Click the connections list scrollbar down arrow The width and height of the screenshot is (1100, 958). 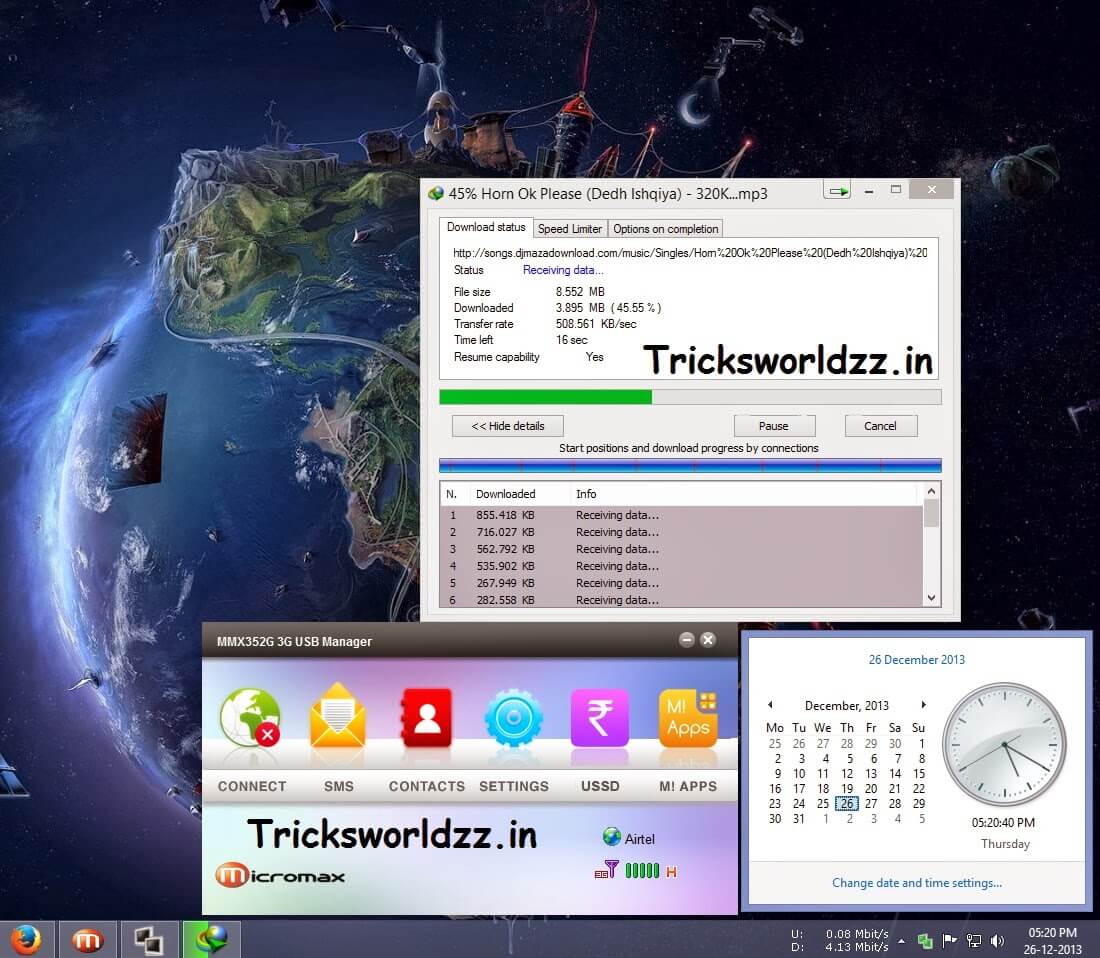click(x=931, y=598)
